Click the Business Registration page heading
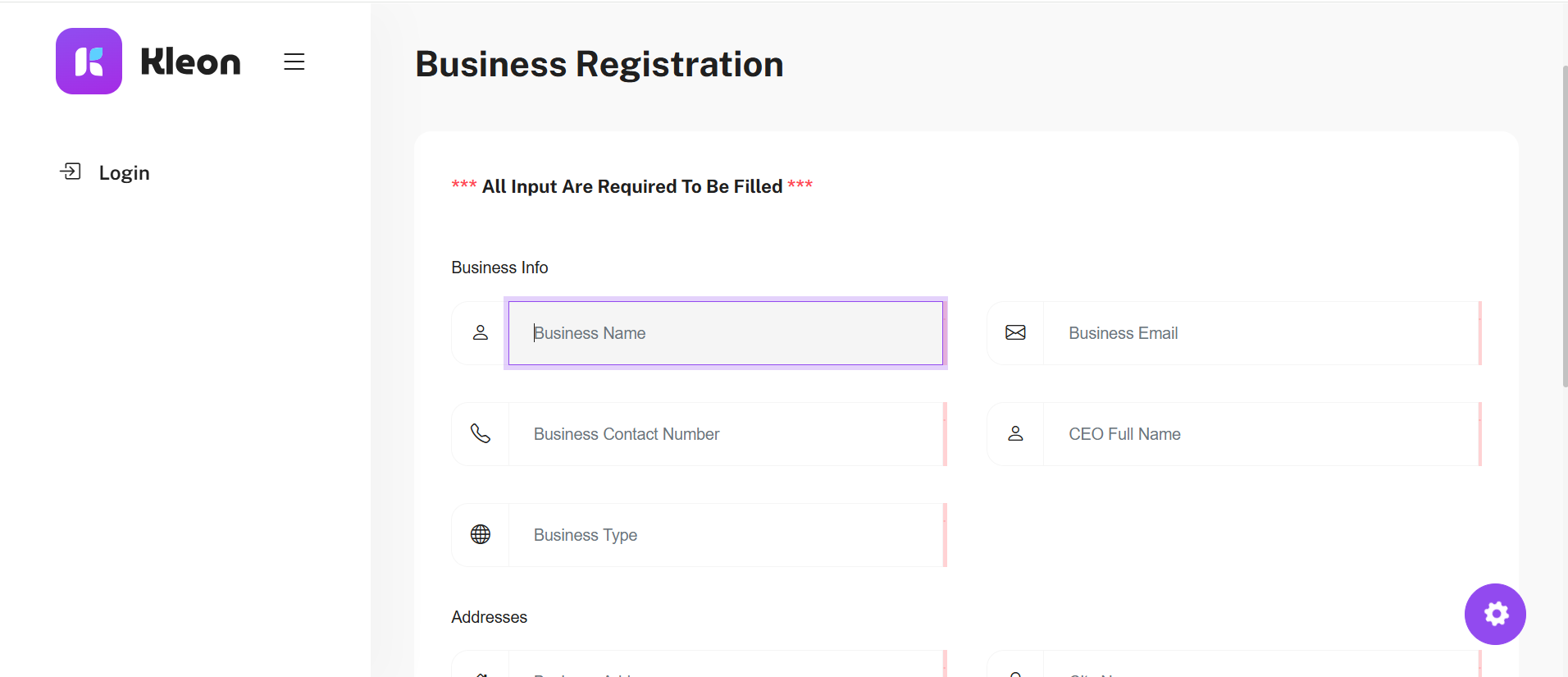Image resolution: width=1568 pixels, height=677 pixels. [x=599, y=65]
